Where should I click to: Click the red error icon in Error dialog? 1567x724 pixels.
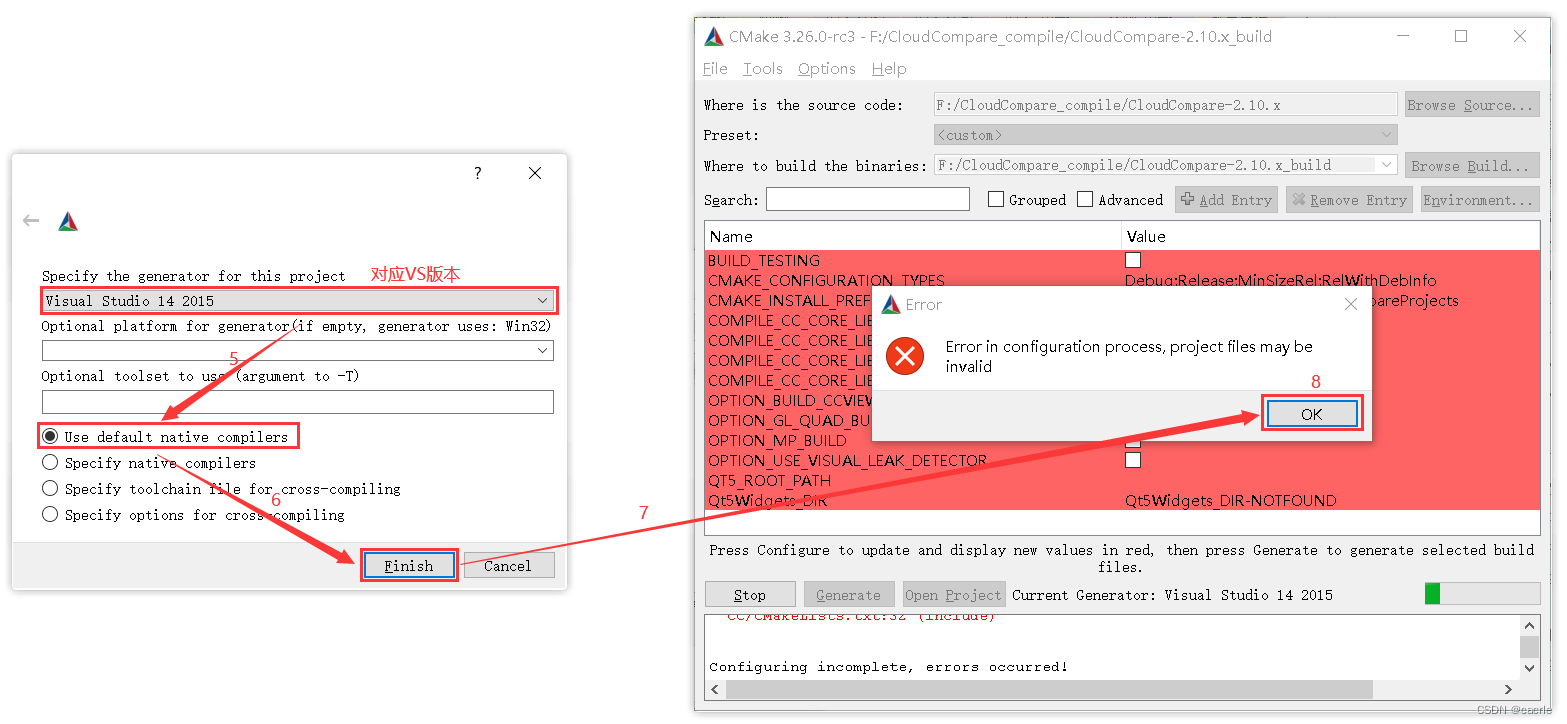click(905, 356)
